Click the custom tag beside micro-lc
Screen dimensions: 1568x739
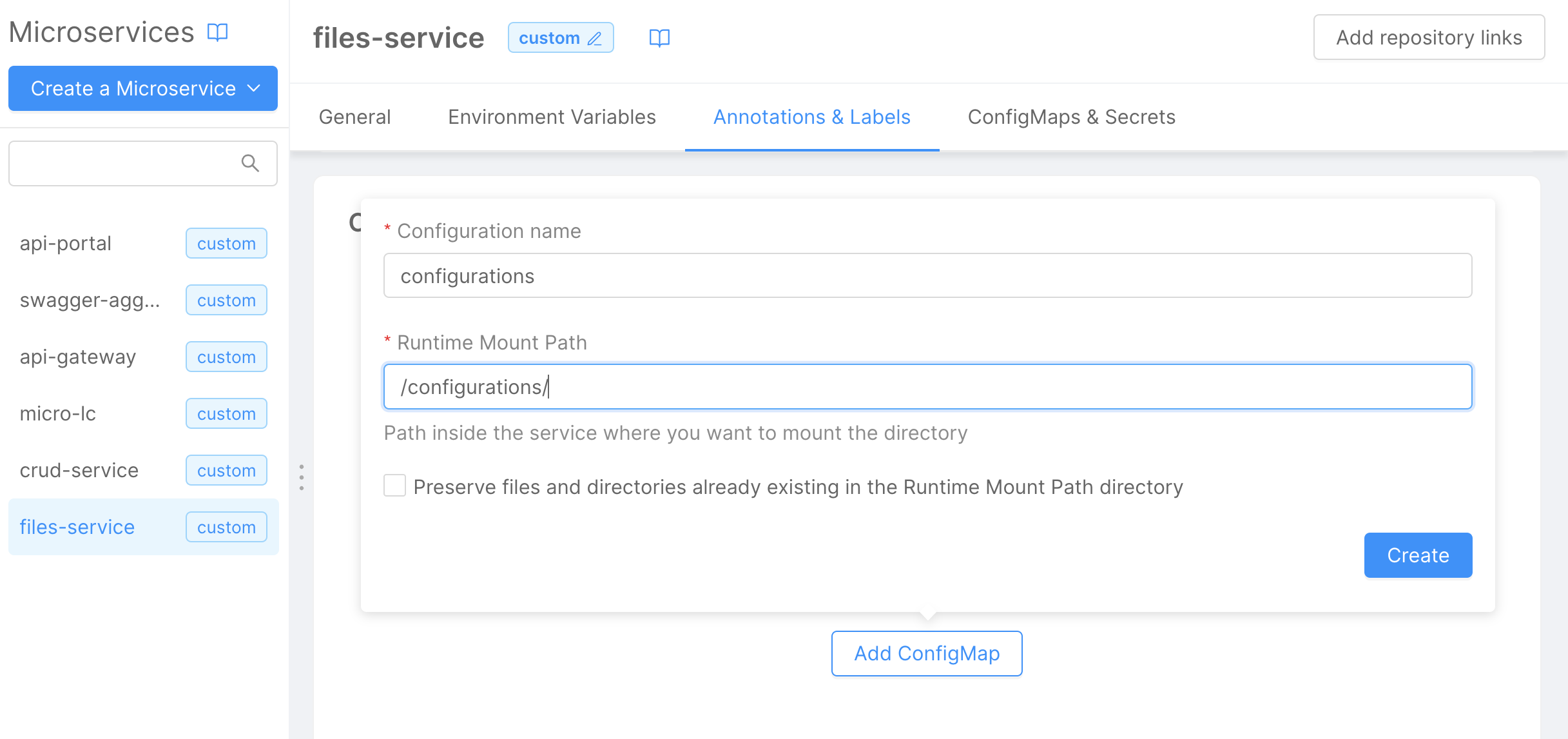[226, 413]
